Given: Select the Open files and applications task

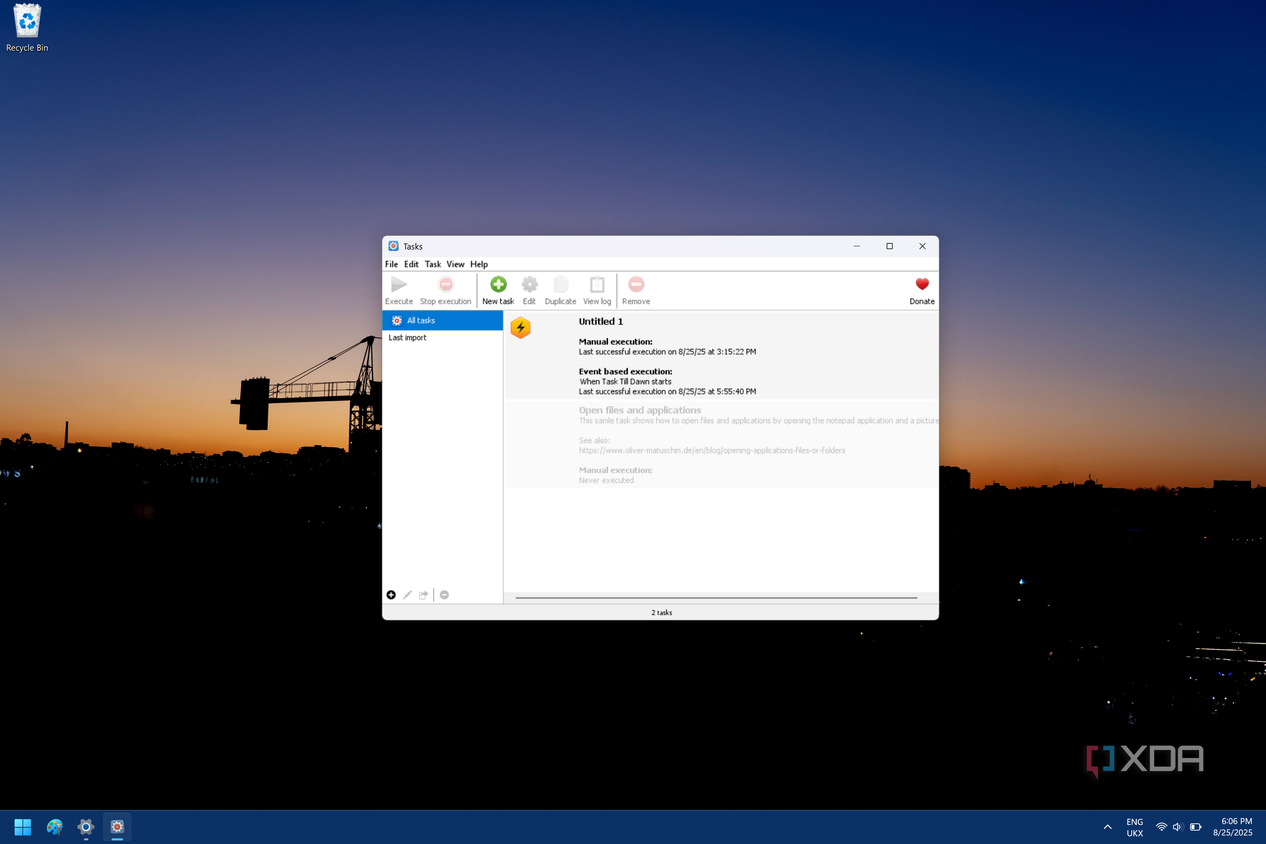Looking at the screenshot, I should [x=640, y=410].
